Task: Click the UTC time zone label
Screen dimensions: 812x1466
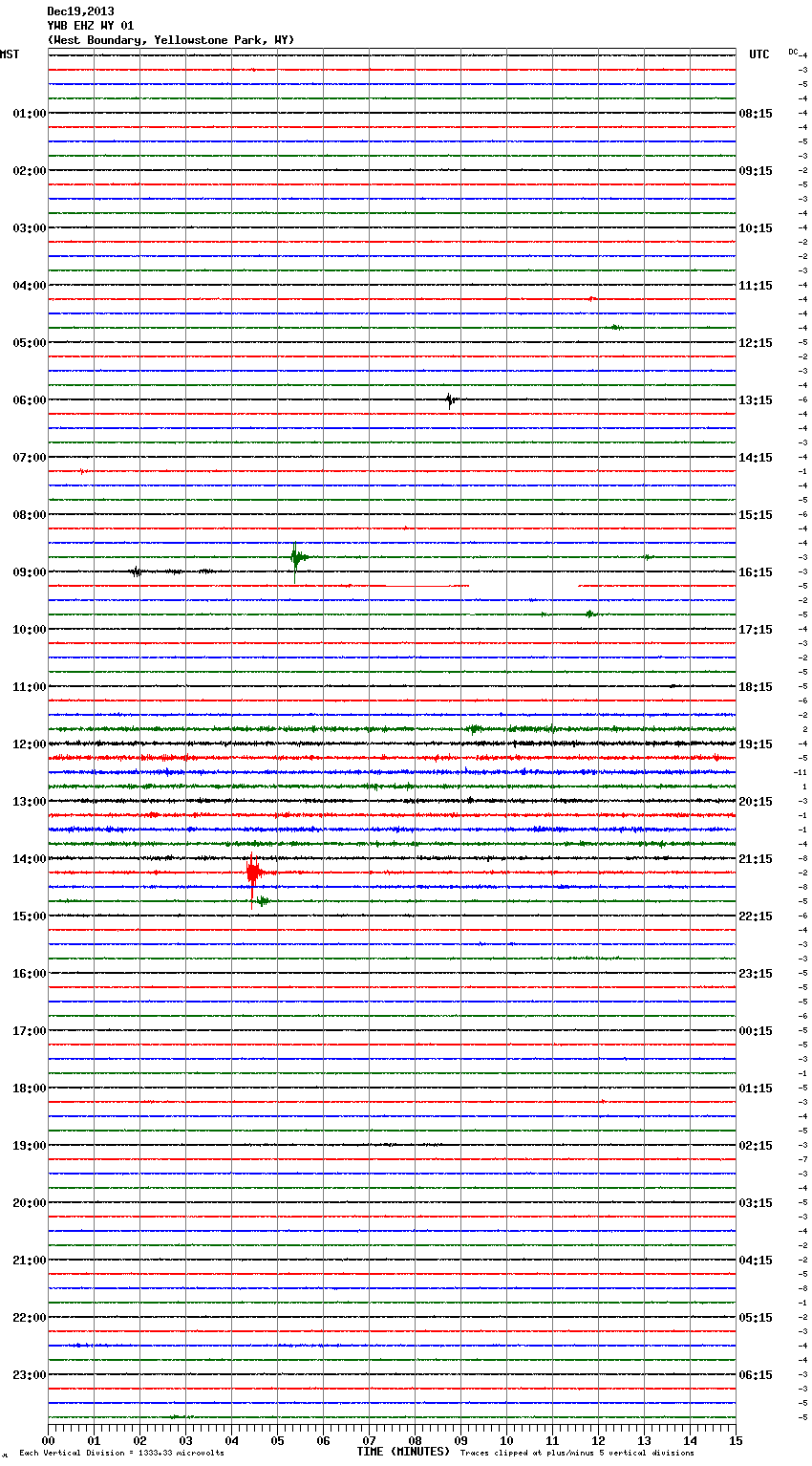Action: point(759,54)
